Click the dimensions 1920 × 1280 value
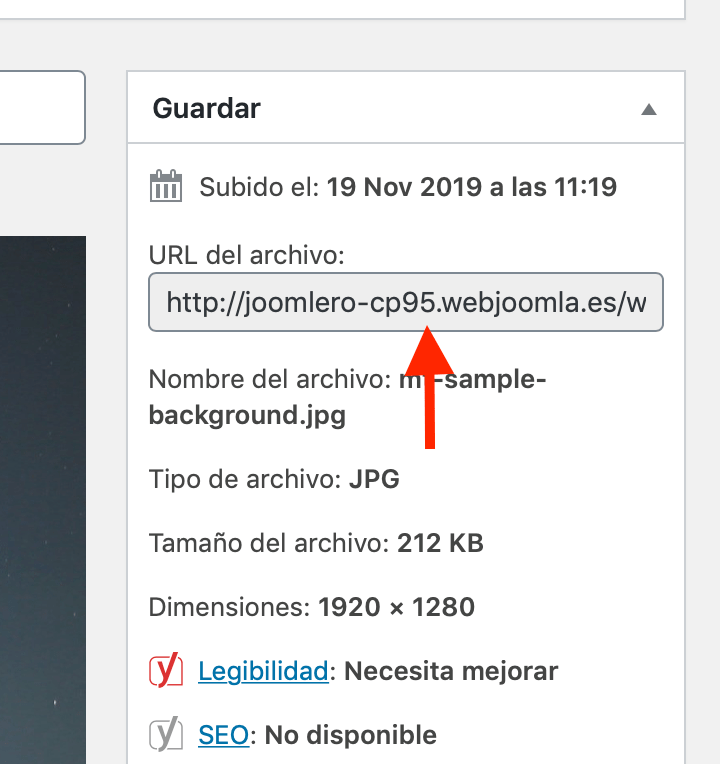Image resolution: width=720 pixels, height=764 pixels. point(397,607)
